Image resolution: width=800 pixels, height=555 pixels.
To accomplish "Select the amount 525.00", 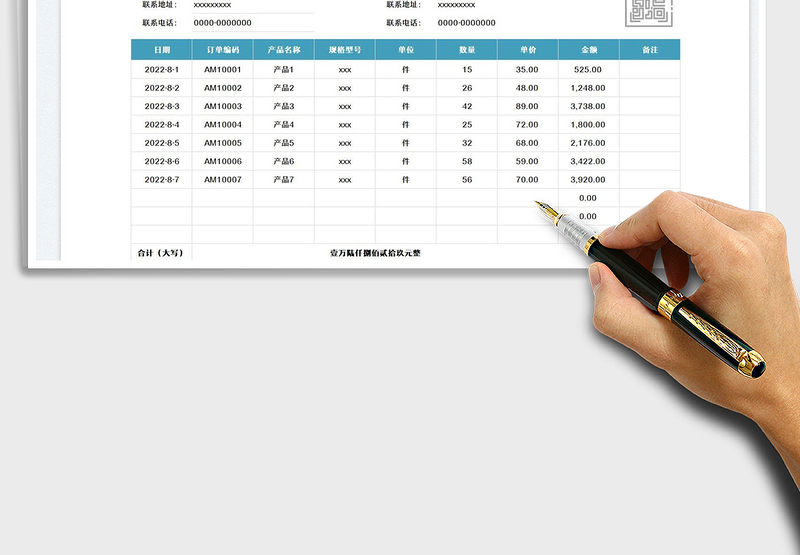I will click(x=588, y=69).
